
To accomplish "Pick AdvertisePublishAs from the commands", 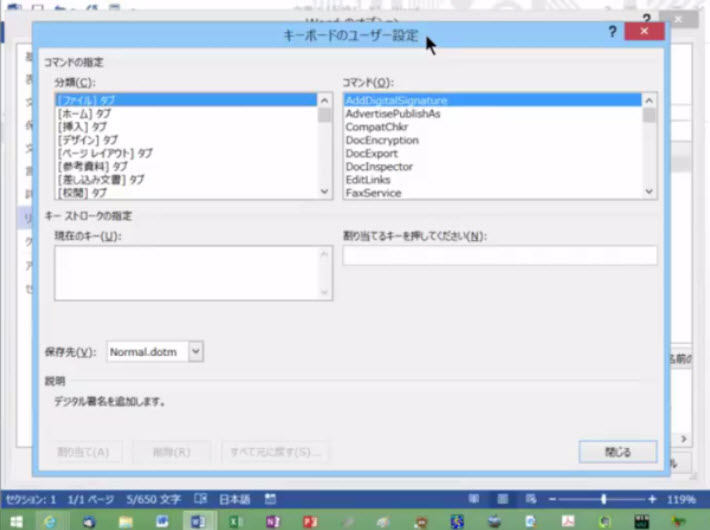I will 393,114.
